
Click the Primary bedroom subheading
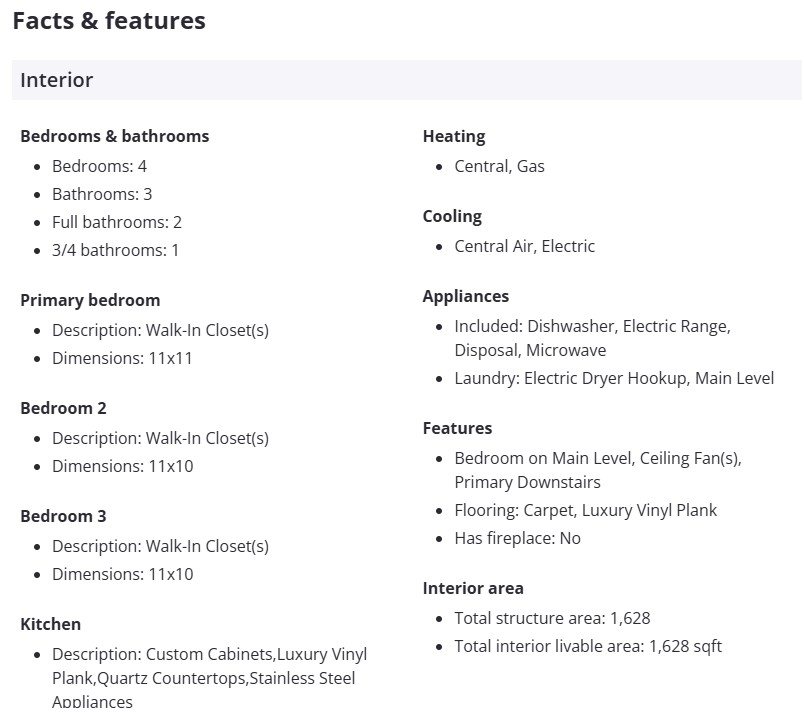tap(90, 300)
